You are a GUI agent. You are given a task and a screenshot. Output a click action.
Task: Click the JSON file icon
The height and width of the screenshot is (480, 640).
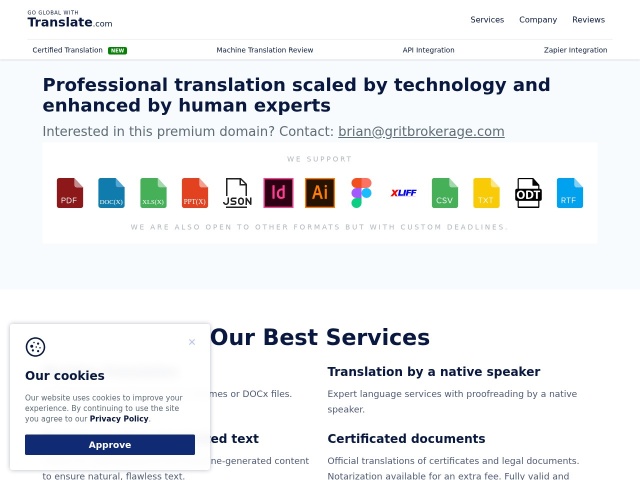(237, 193)
